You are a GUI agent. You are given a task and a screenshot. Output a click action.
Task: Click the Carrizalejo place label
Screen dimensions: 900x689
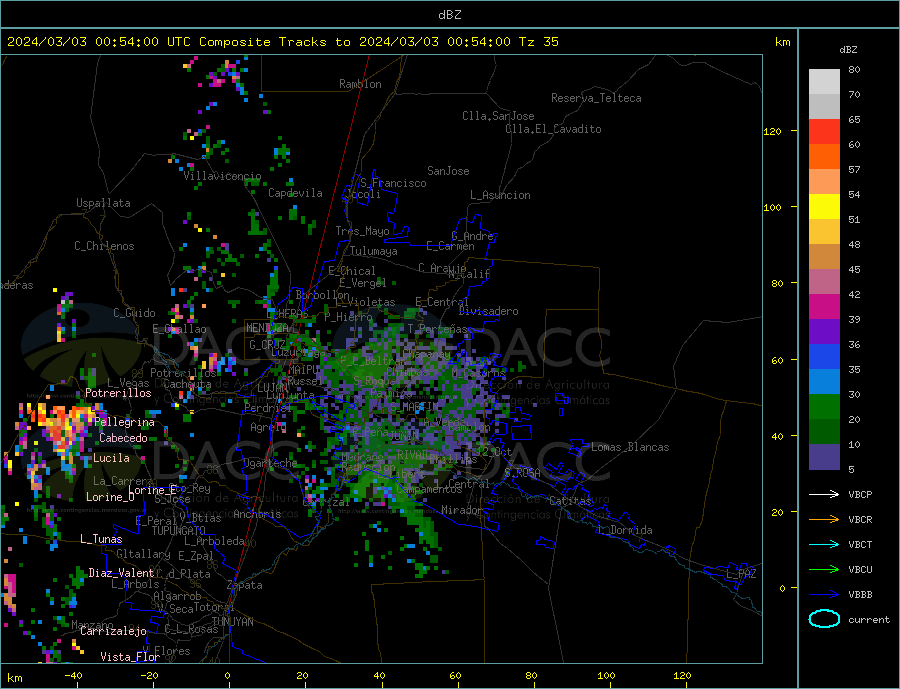113,632
